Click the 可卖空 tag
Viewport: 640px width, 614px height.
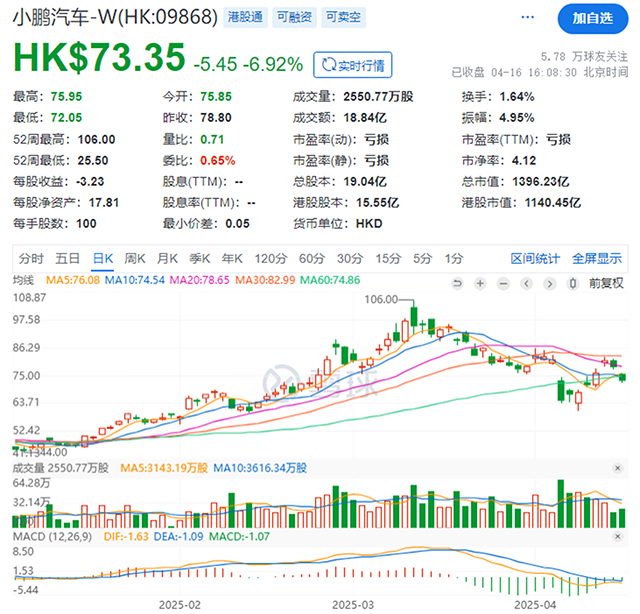point(343,17)
